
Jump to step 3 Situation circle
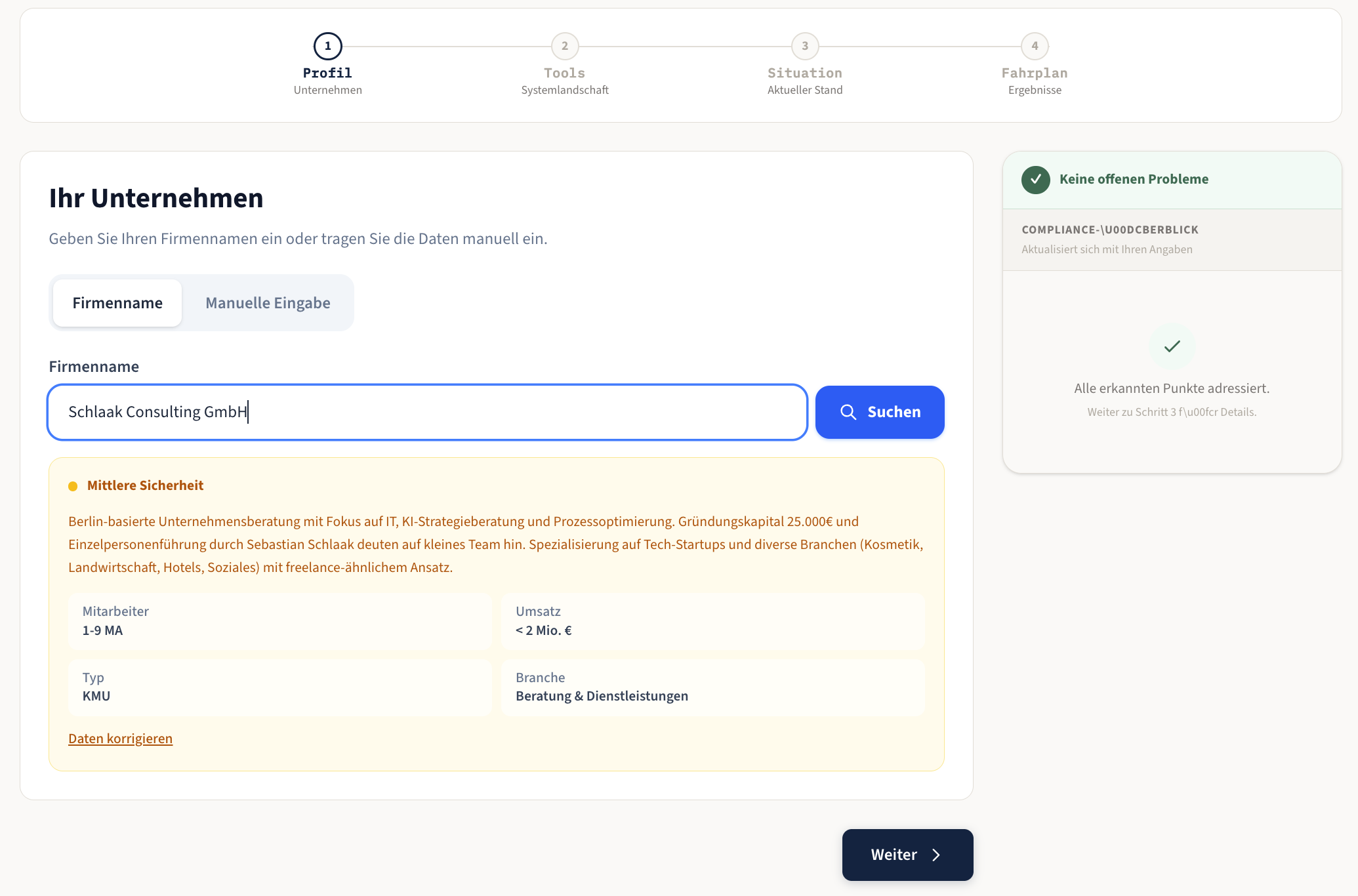[x=804, y=47]
